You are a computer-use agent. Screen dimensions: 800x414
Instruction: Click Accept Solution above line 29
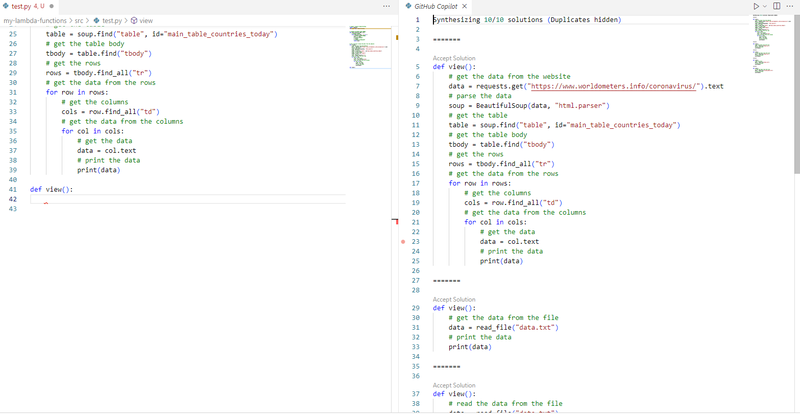[x=454, y=299]
